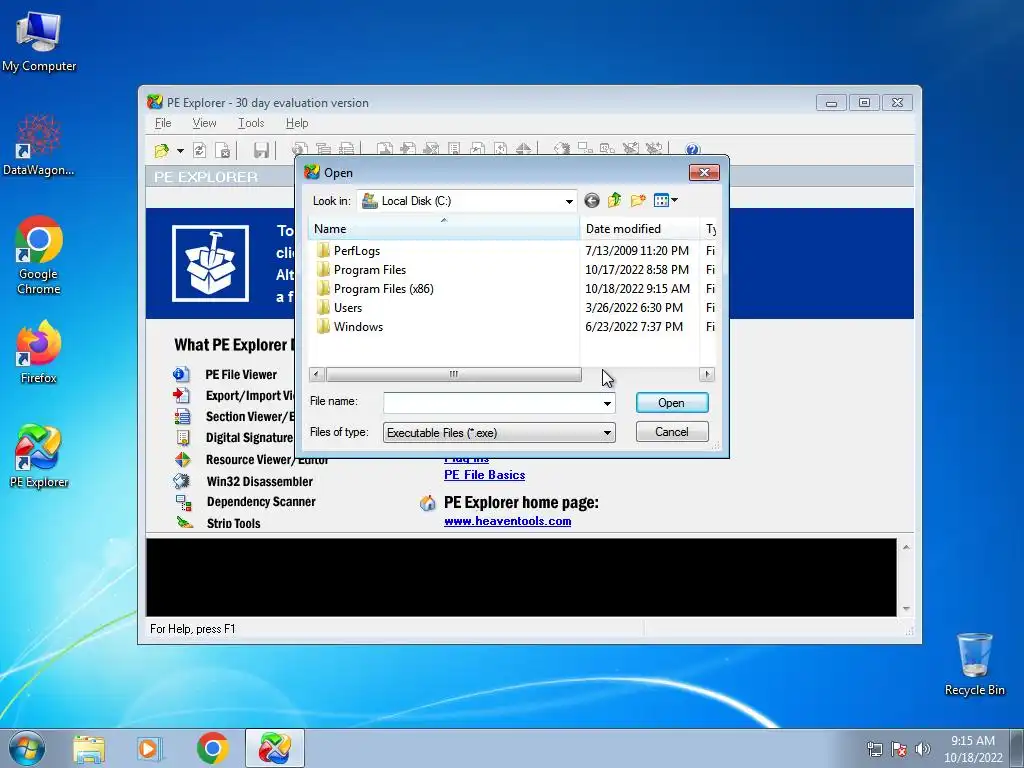The height and width of the screenshot is (768, 1024).
Task: Click the PE File Viewer feature label
Action: 241,375
